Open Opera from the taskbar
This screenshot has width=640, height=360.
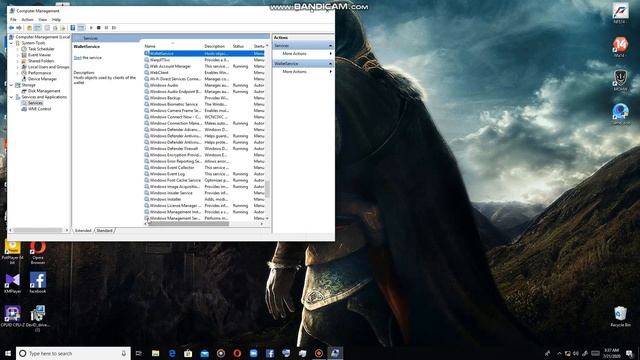tap(237, 353)
